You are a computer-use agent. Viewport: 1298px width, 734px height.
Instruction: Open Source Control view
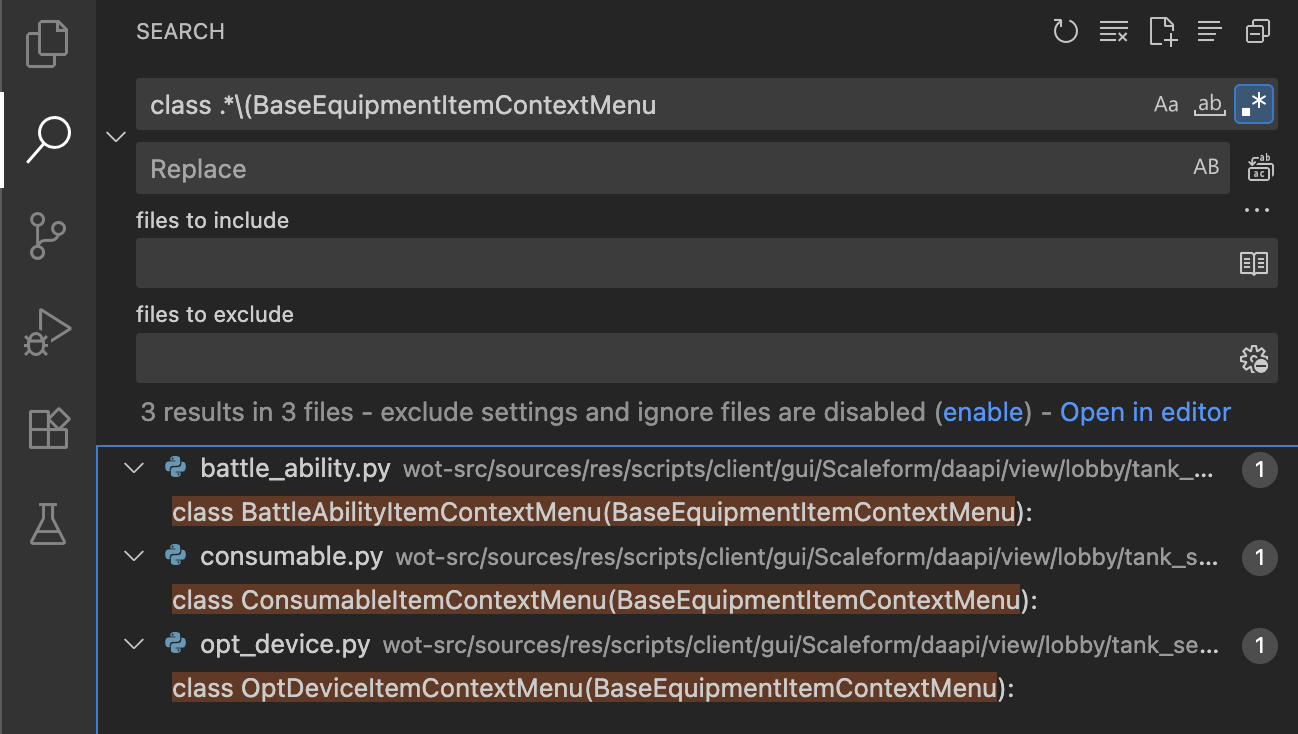click(x=47, y=237)
